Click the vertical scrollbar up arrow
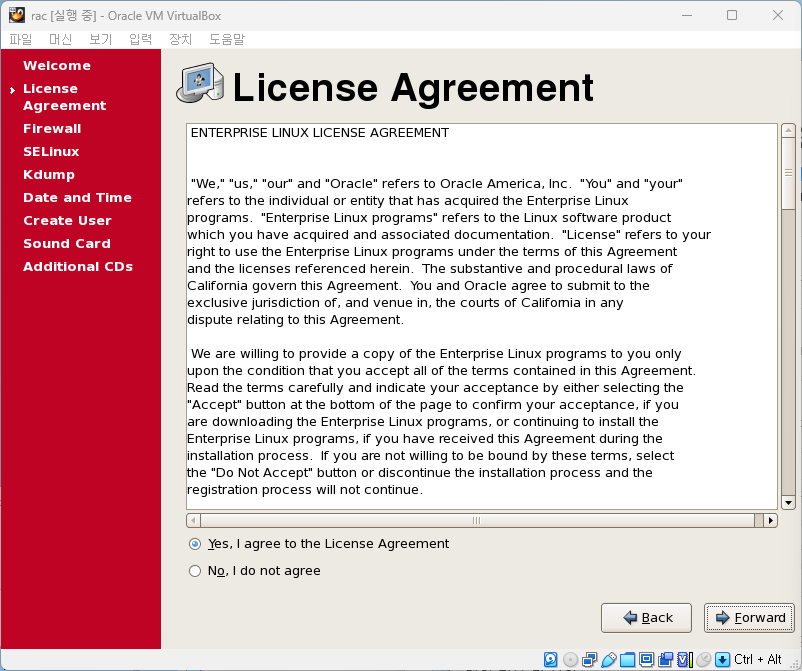 point(788,130)
